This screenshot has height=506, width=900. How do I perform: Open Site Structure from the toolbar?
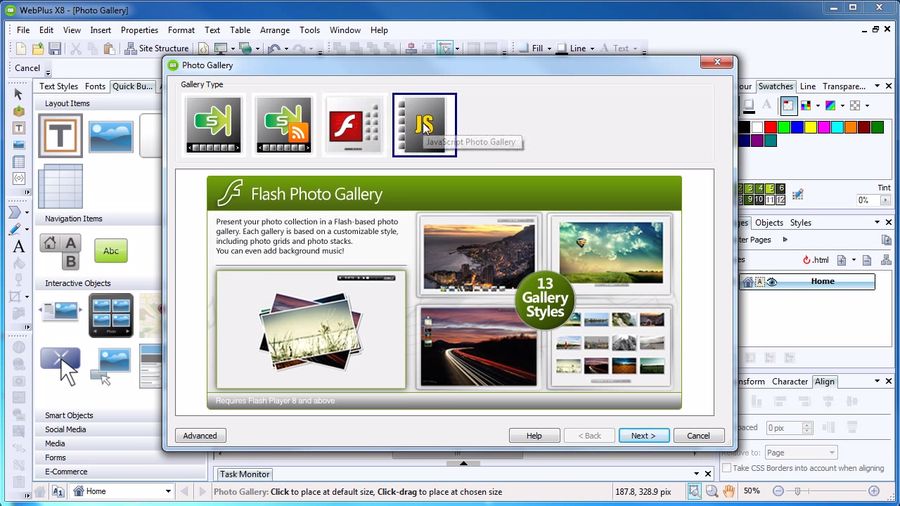(157, 49)
